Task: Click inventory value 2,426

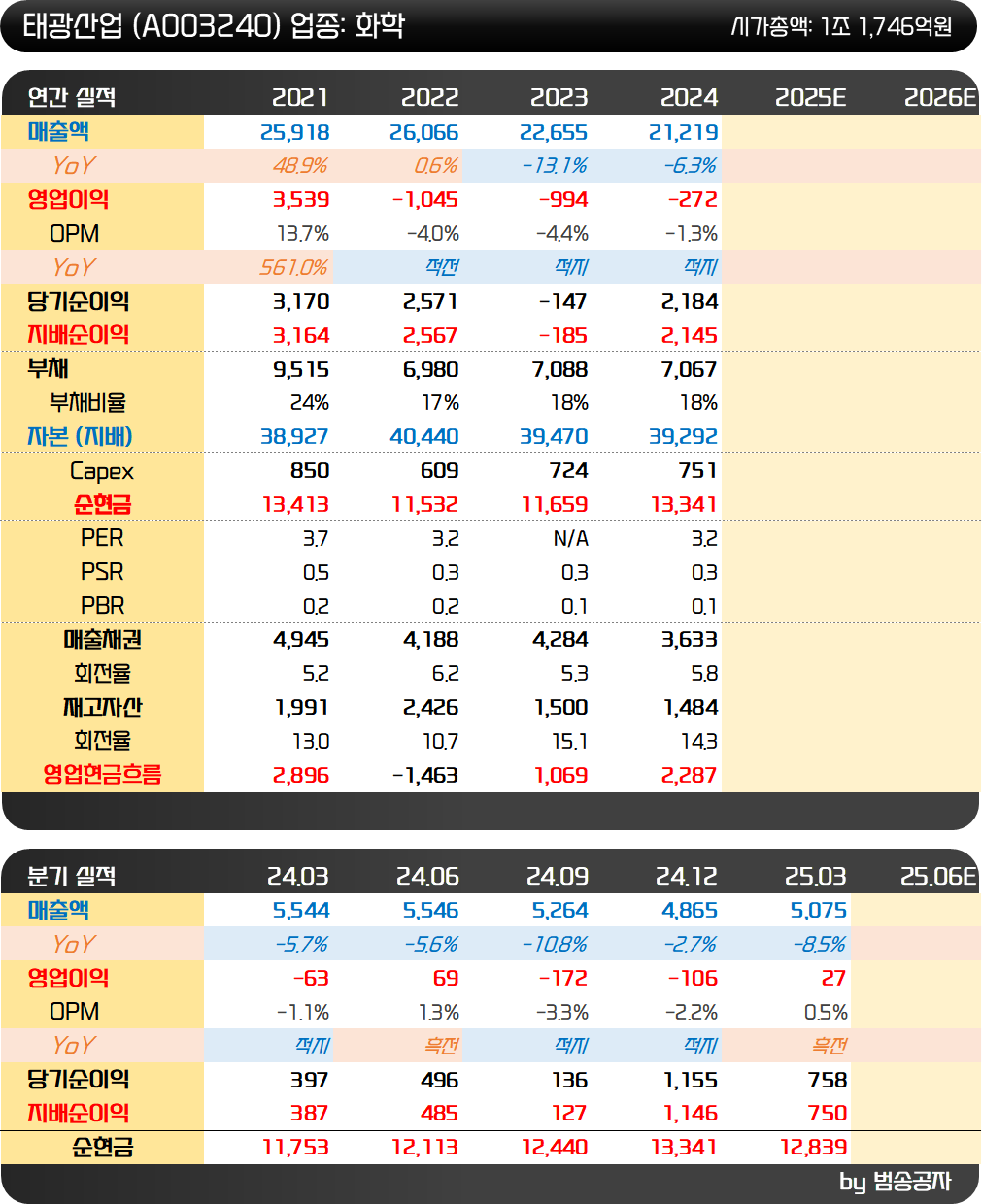Action: 430,708
